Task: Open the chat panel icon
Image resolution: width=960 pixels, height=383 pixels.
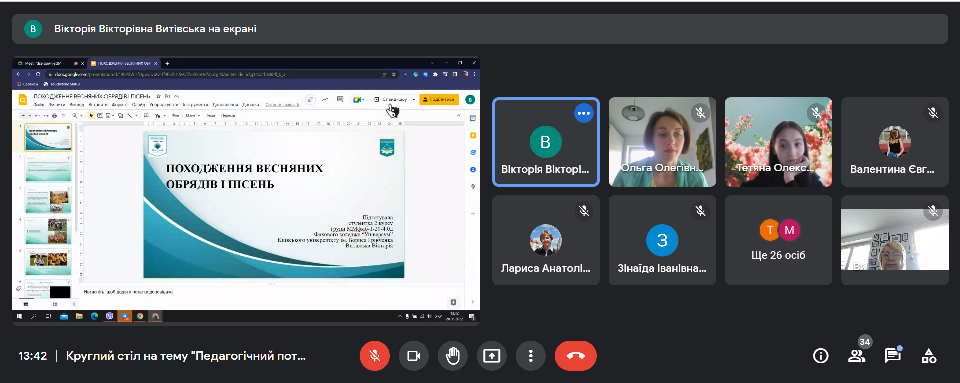Action: click(893, 355)
